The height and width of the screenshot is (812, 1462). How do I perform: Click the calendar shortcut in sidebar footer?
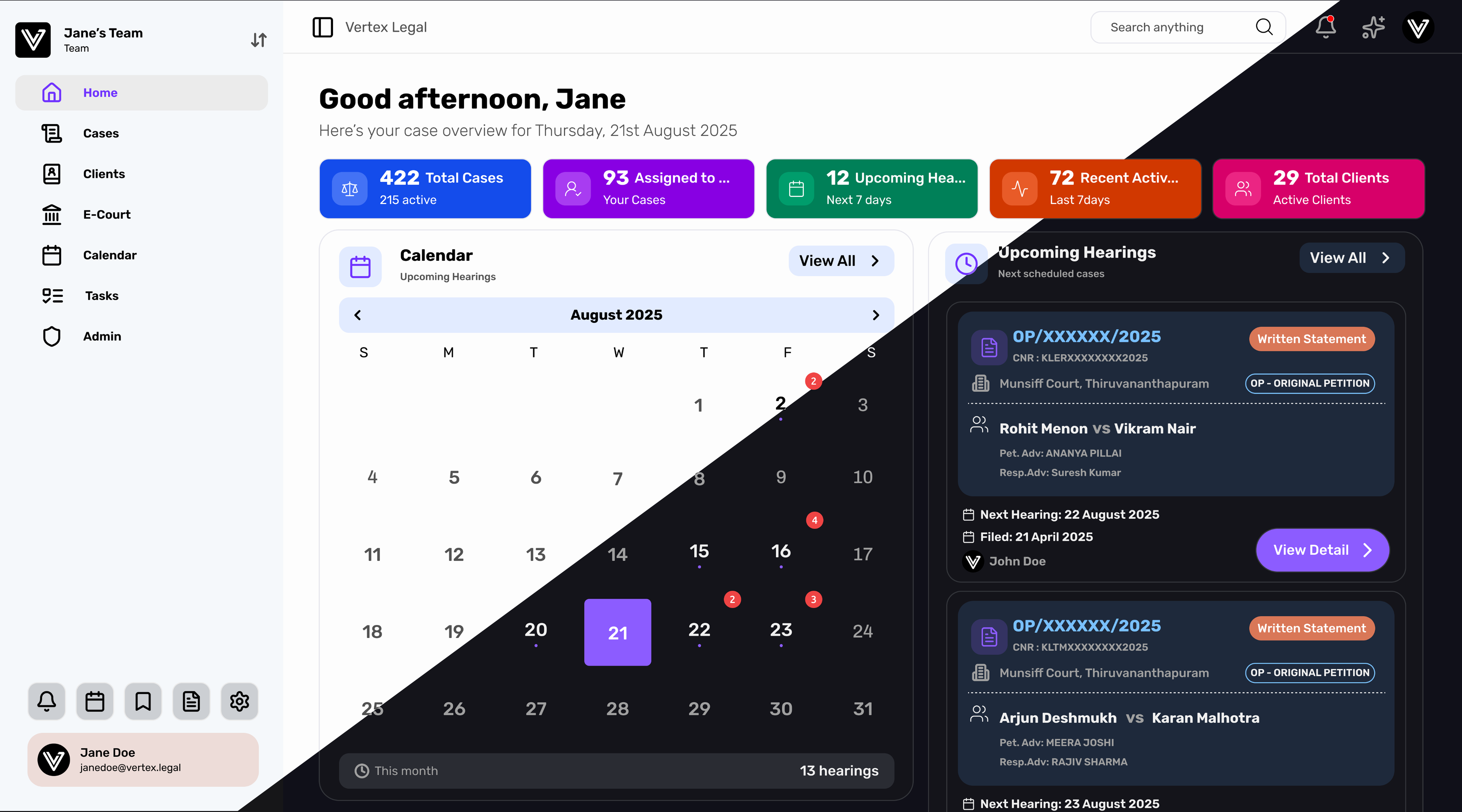pyautogui.click(x=95, y=701)
